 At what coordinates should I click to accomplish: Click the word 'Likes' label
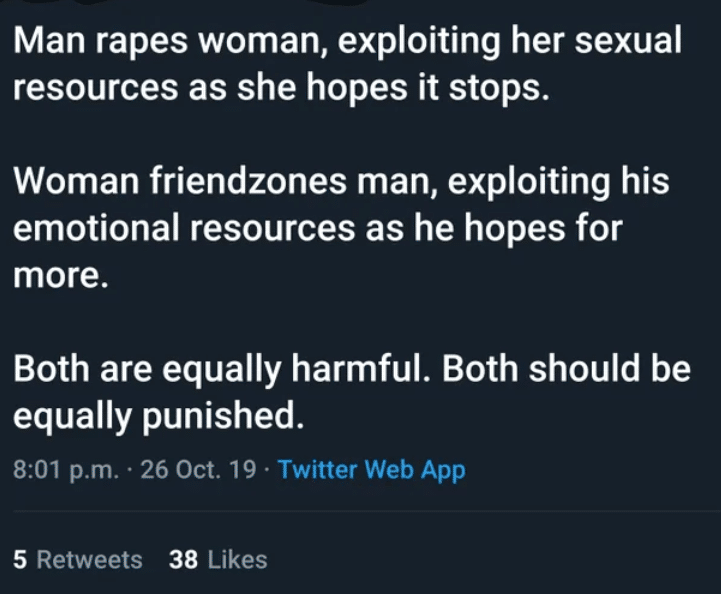237,560
